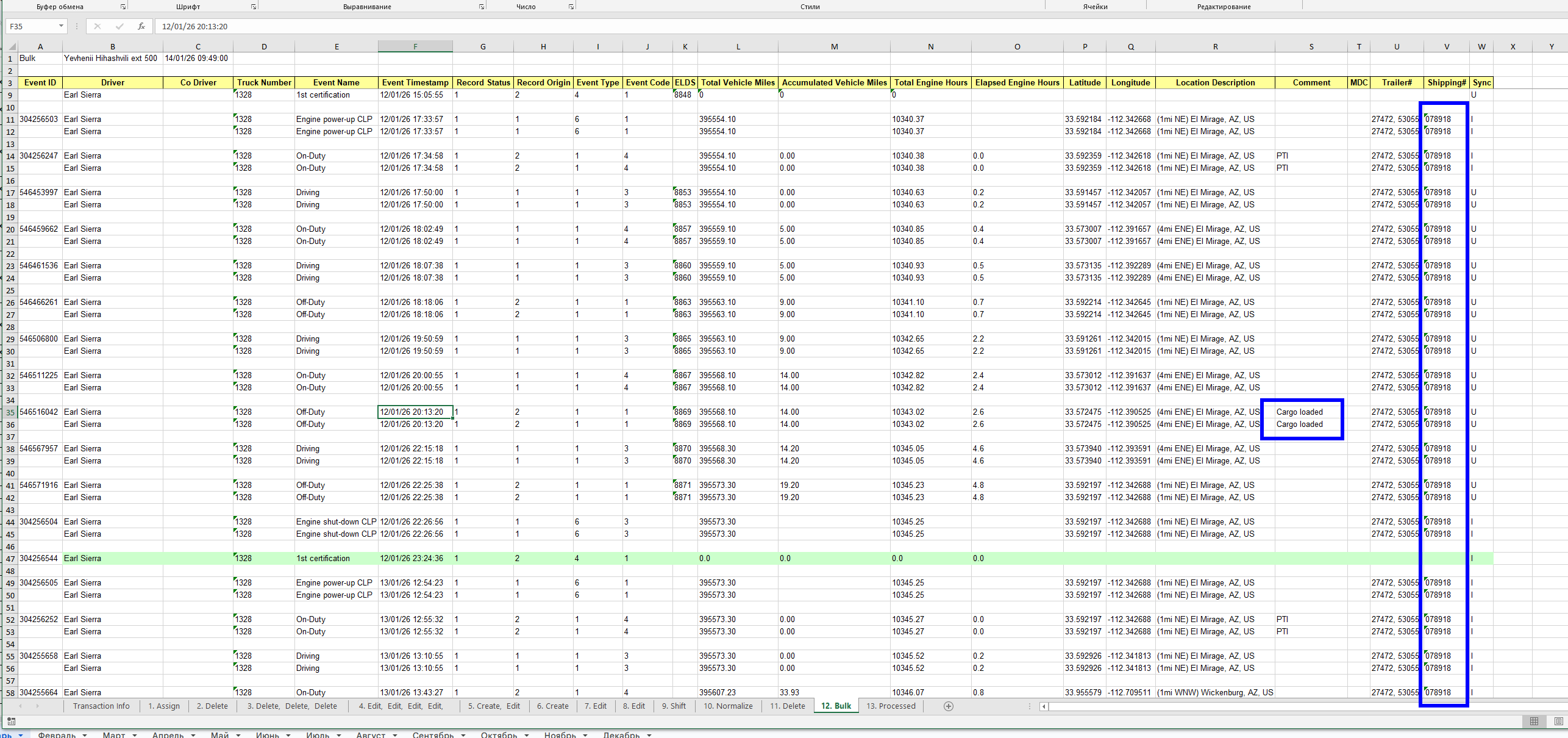Click the macro recording status bar icon

click(x=11, y=721)
